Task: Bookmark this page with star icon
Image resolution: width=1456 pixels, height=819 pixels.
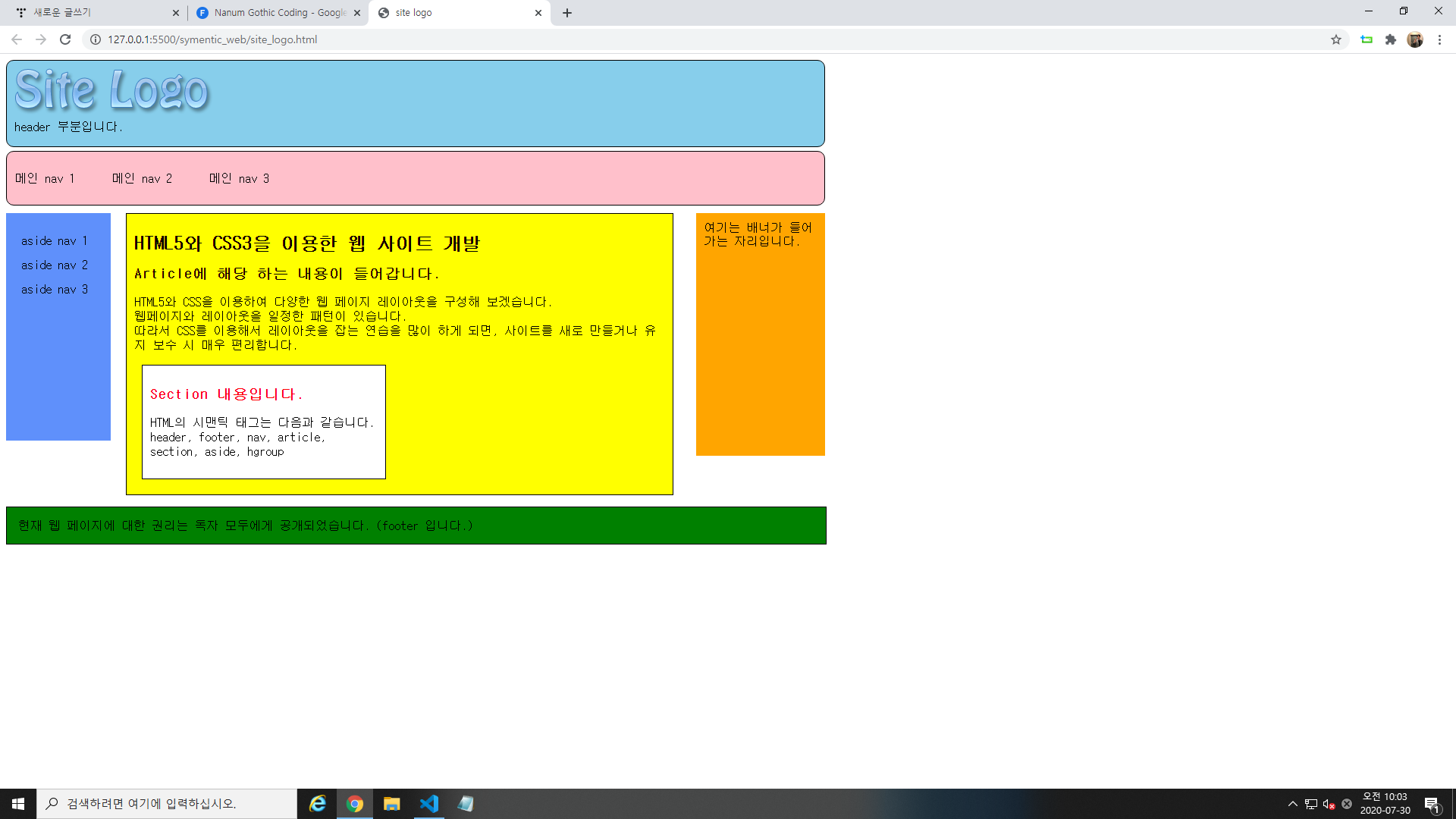Action: pos(1335,39)
